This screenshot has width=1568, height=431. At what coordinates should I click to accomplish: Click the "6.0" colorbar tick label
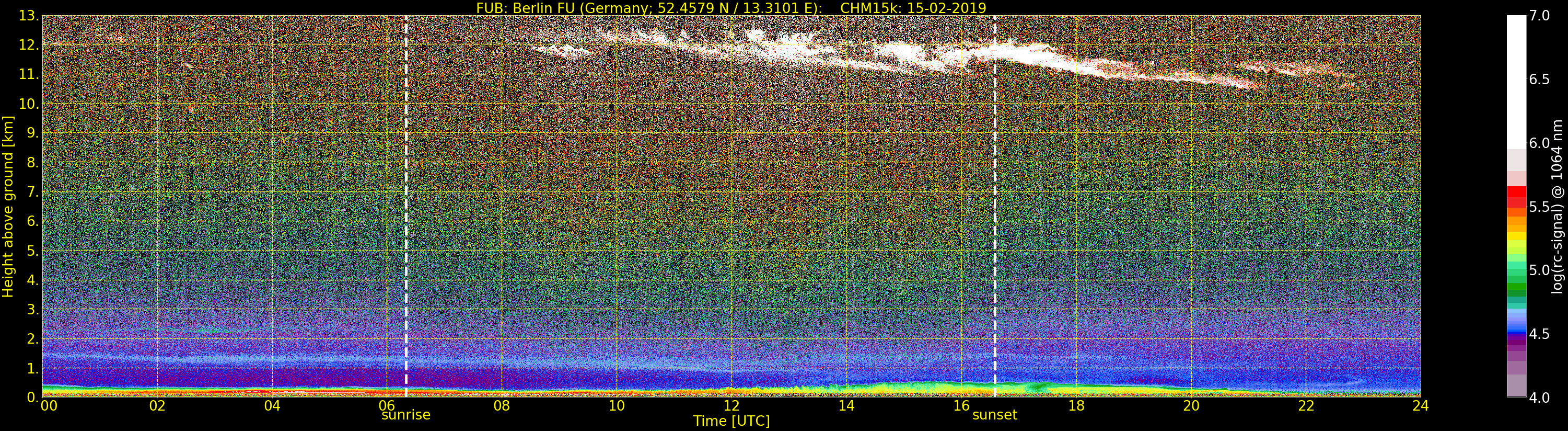(1539, 143)
